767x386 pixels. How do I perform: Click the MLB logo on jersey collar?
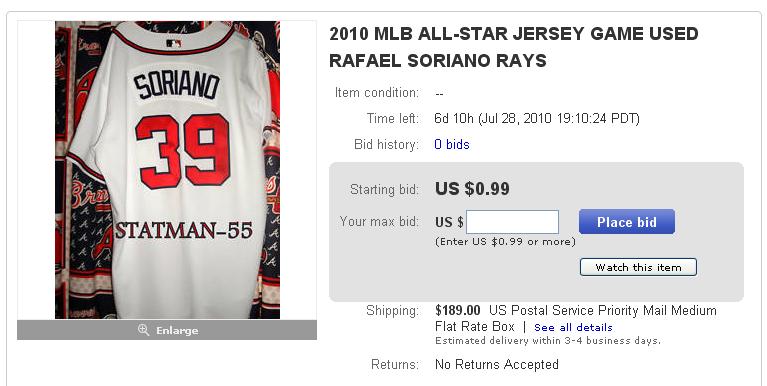[174, 44]
